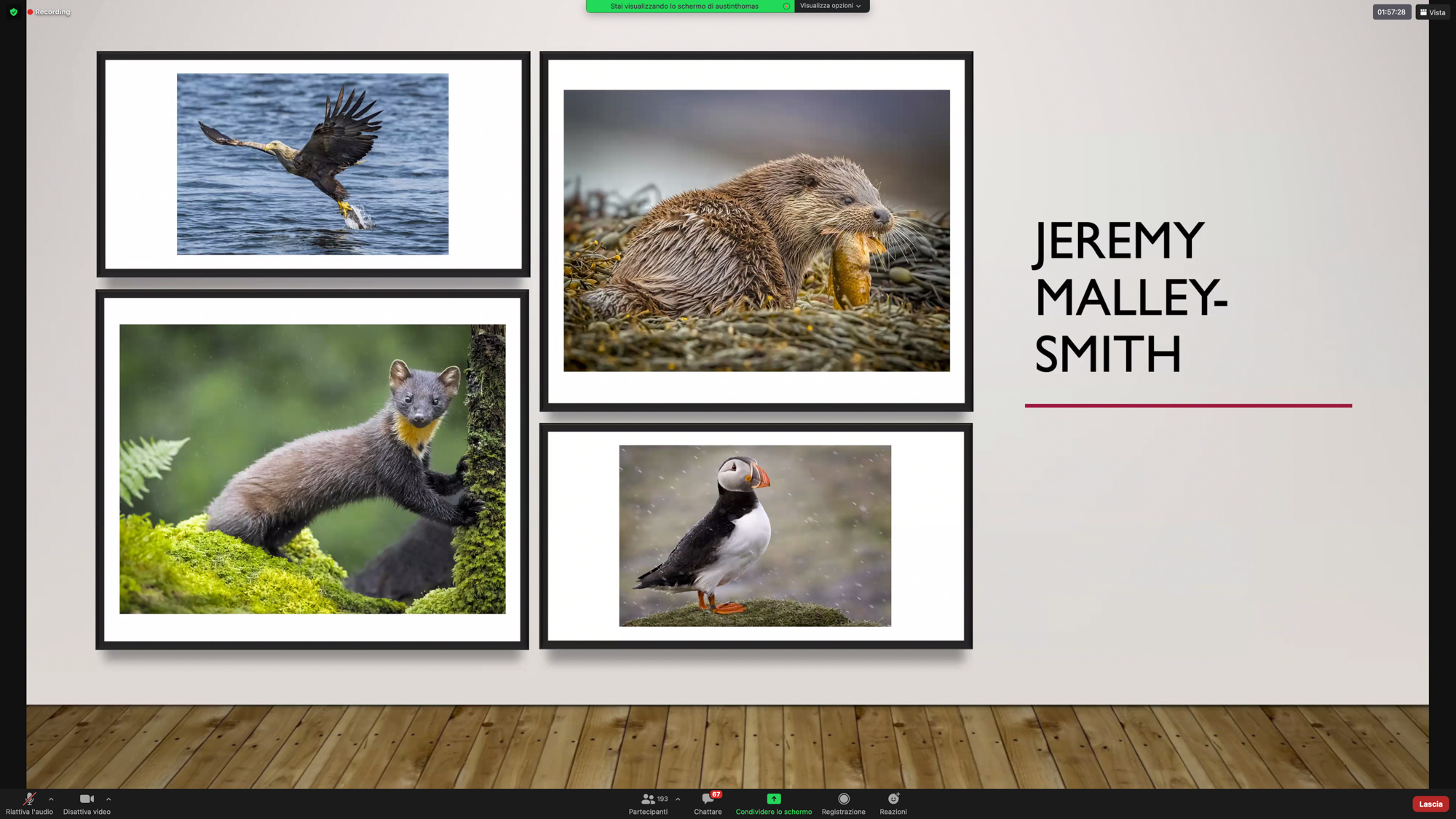Click the puffin photo
The image size is (1456, 819).
(755, 536)
